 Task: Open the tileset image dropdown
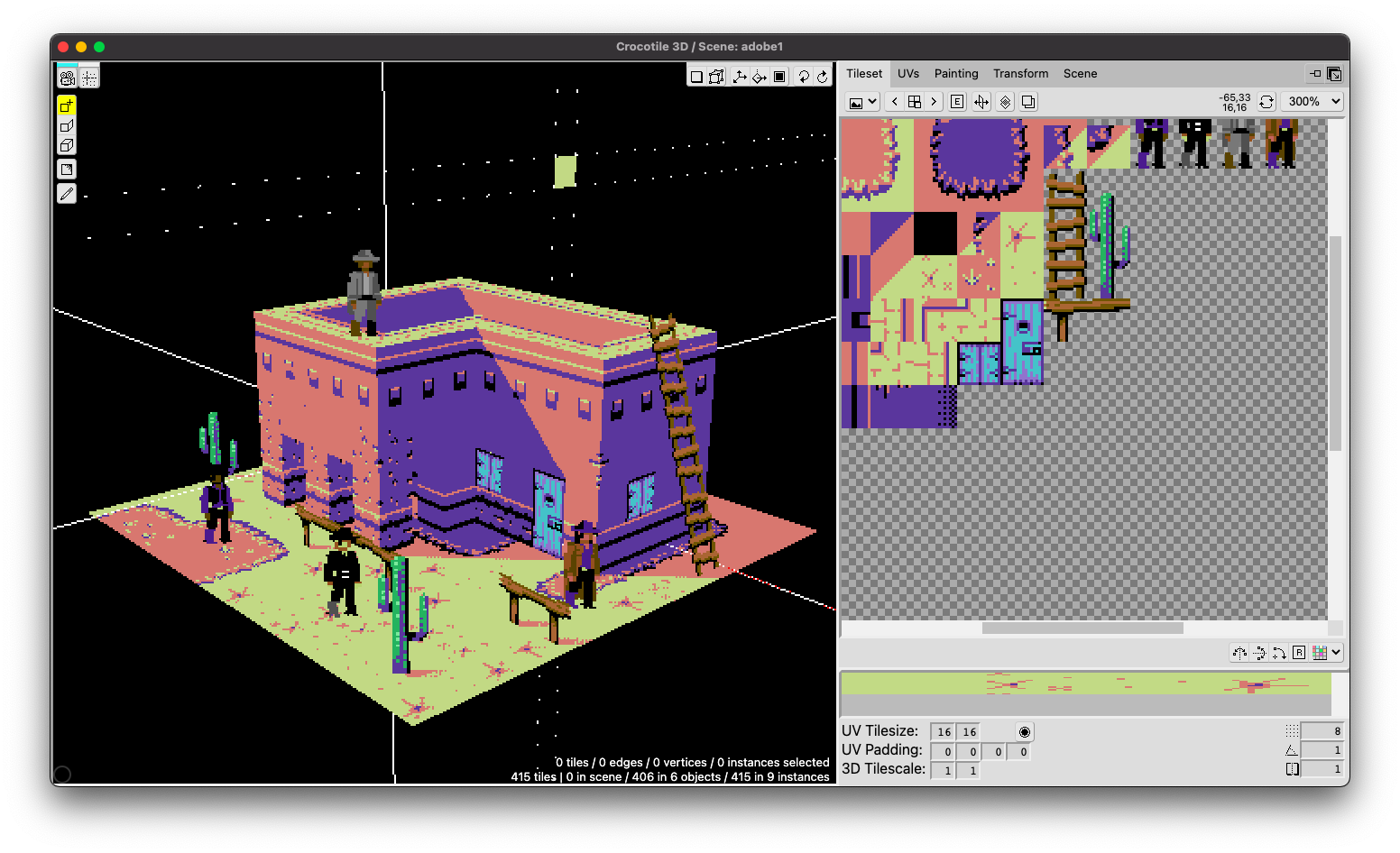coord(862,102)
